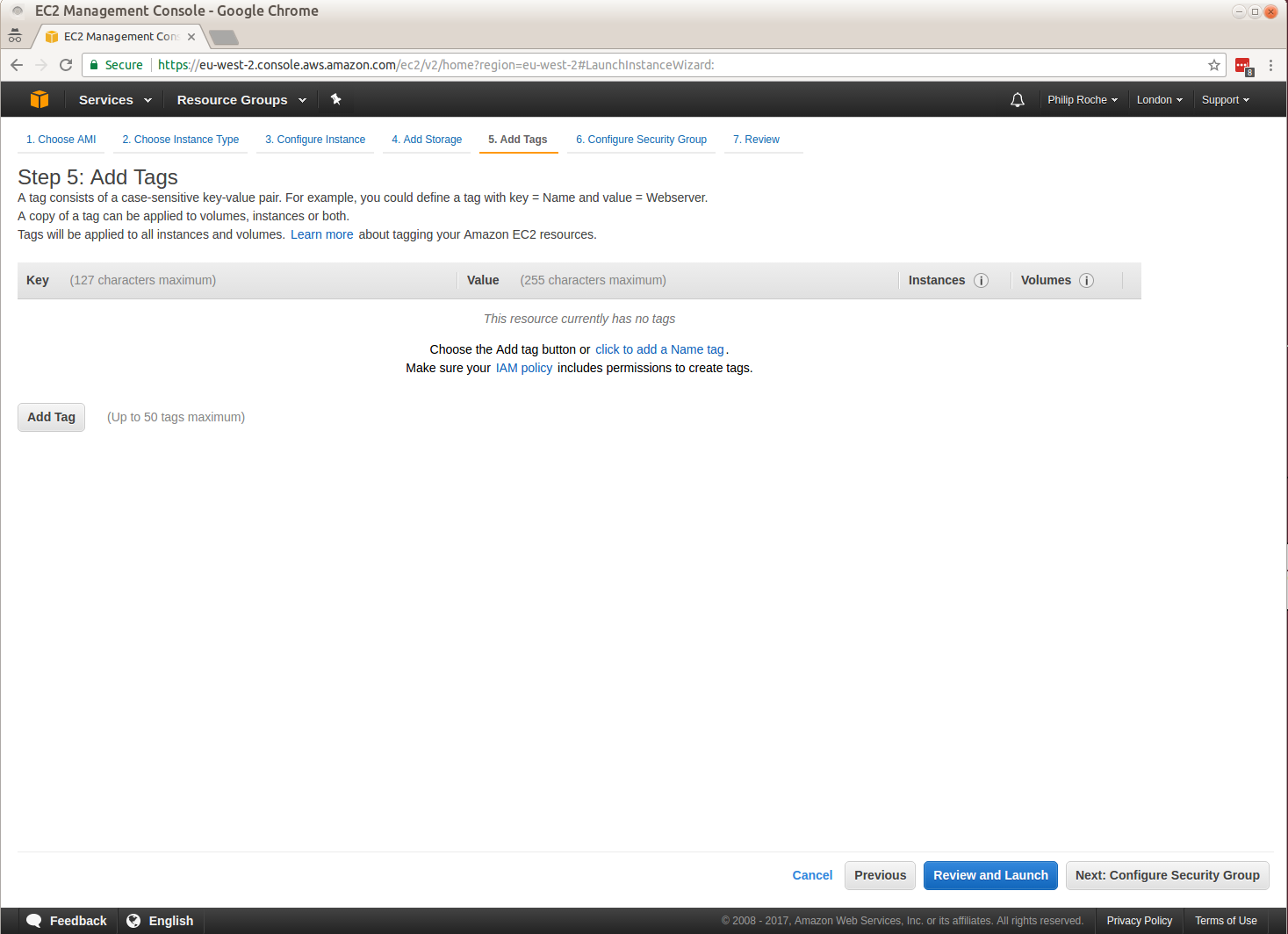The image size is (1288, 934).
Task: Click the Feedback speech bubble icon
Action: coord(34,921)
